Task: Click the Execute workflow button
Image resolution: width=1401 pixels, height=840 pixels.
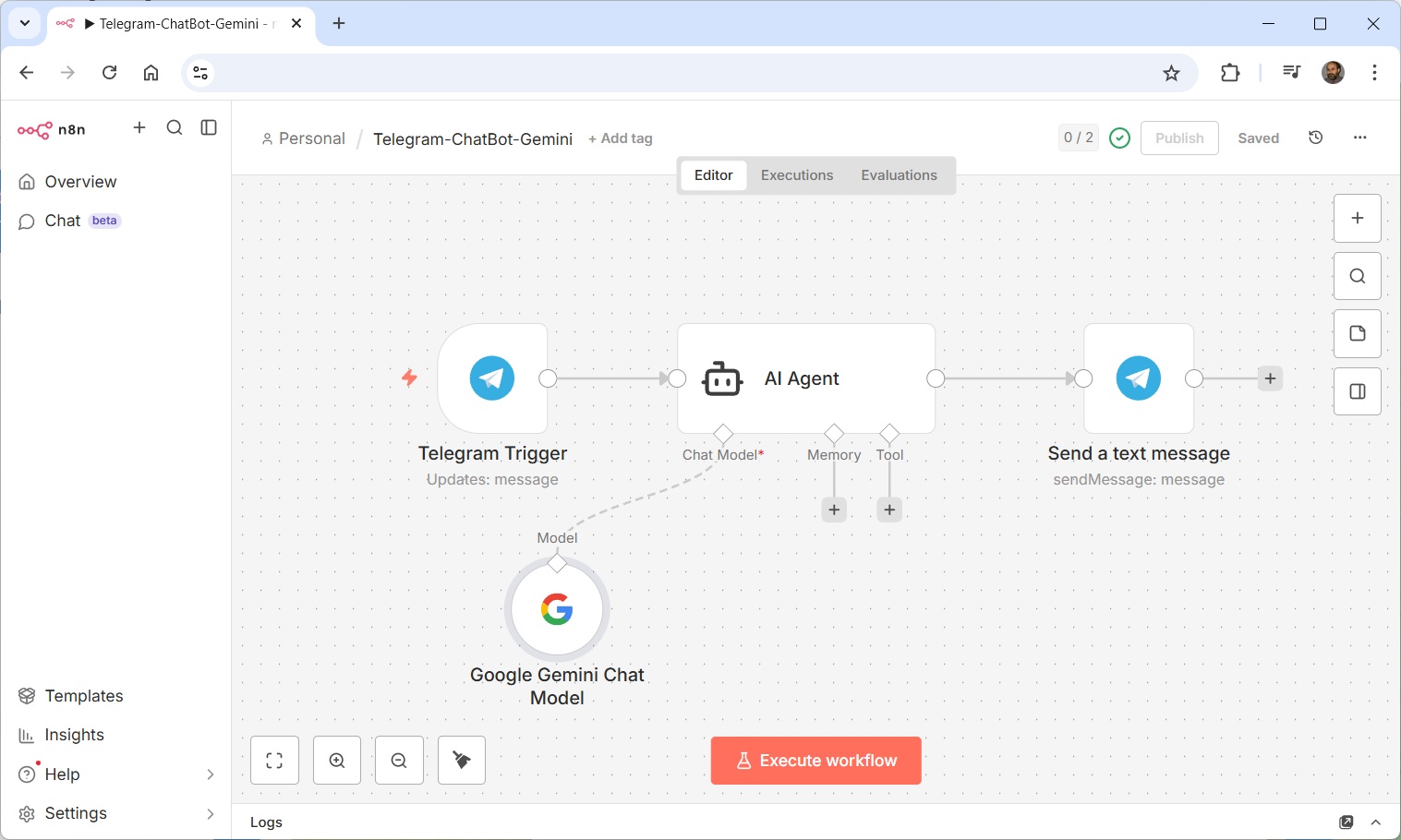Action: (x=815, y=761)
